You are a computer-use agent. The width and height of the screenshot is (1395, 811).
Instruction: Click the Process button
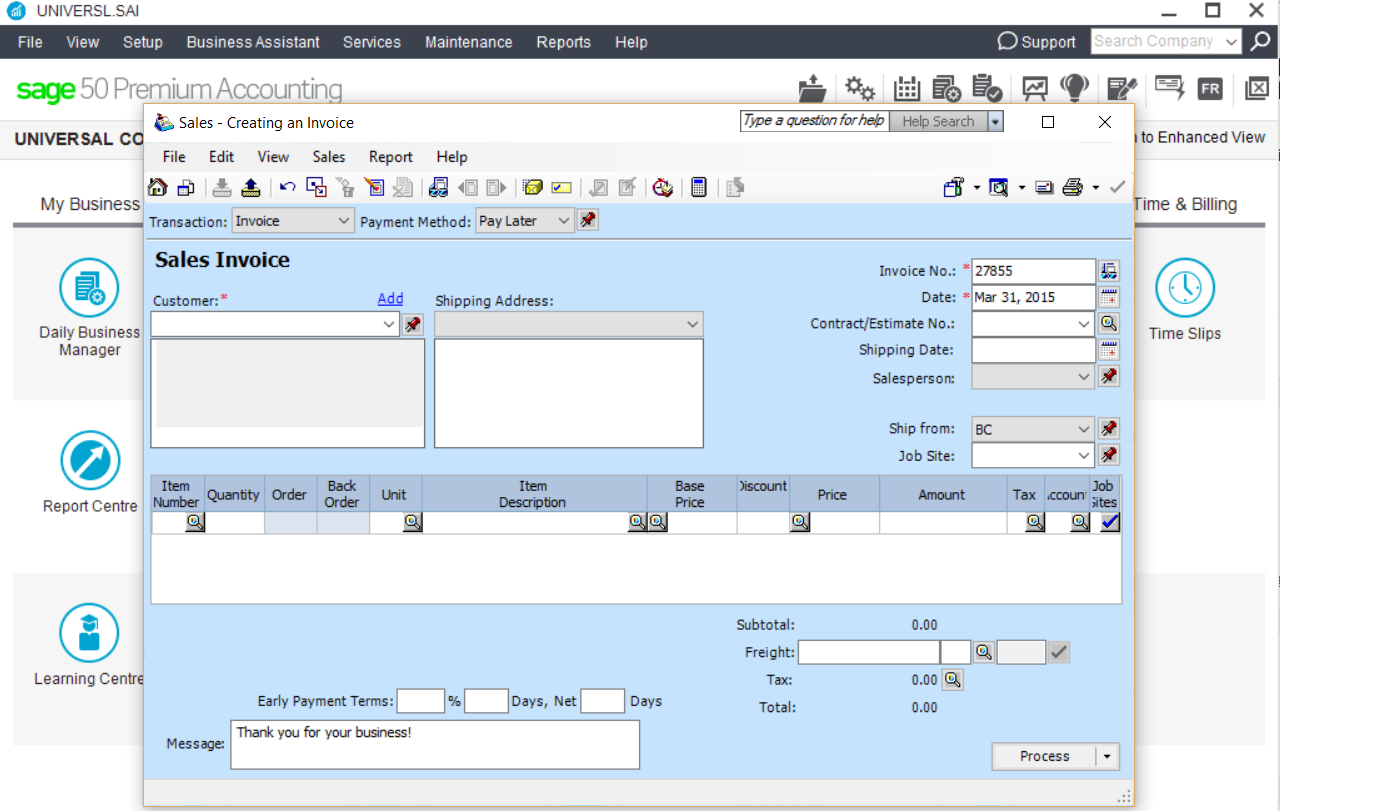pyautogui.click(x=1044, y=757)
